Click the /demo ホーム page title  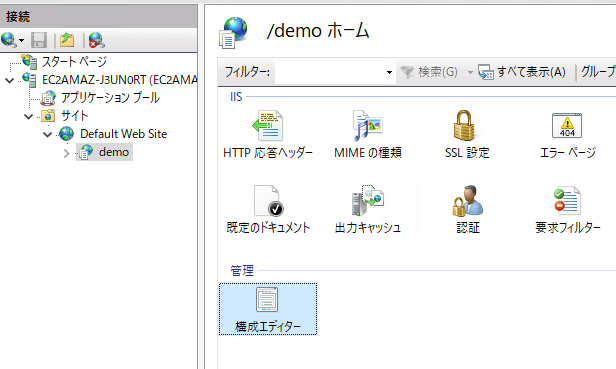(318, 31)
